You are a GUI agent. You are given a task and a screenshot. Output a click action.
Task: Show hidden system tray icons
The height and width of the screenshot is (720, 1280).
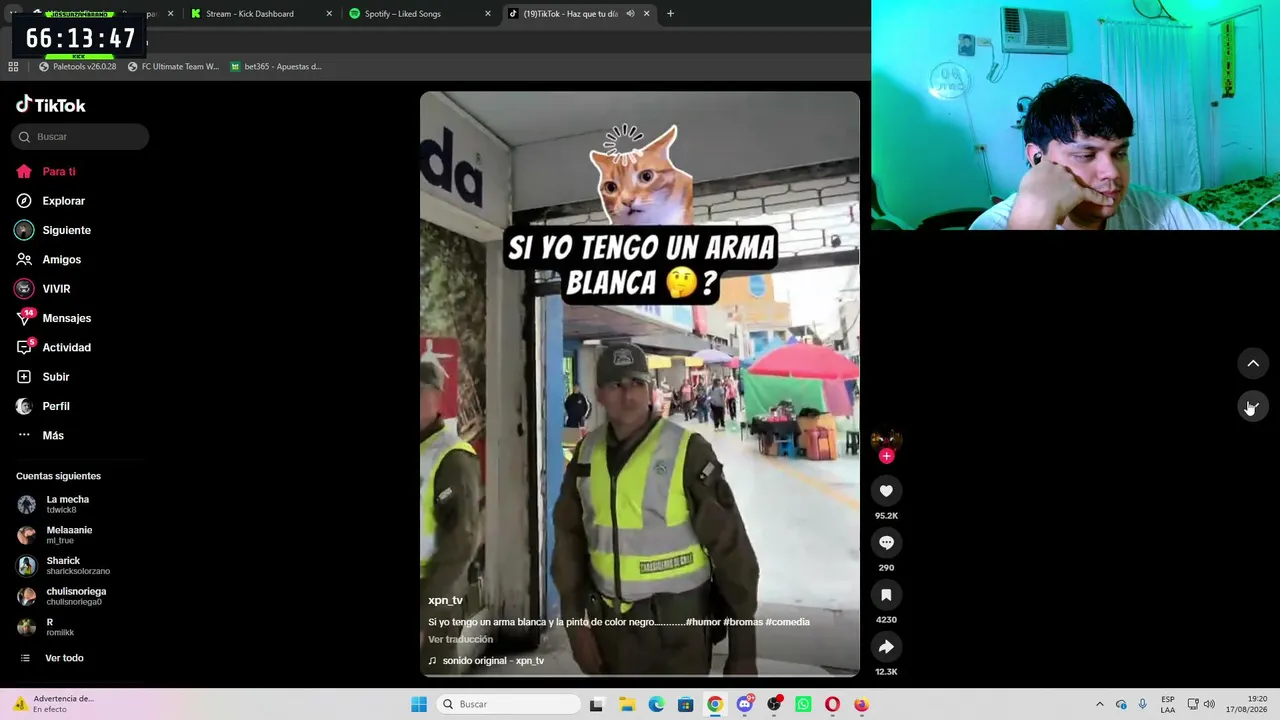1099,704
